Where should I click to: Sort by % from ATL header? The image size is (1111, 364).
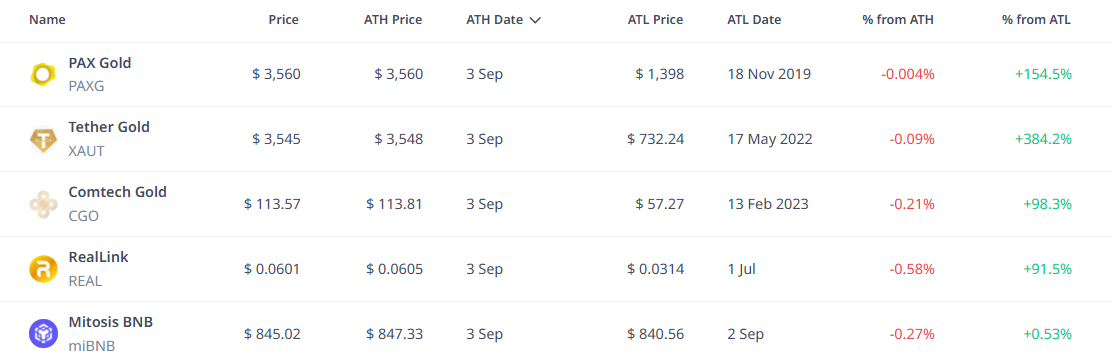point(1036,20)
